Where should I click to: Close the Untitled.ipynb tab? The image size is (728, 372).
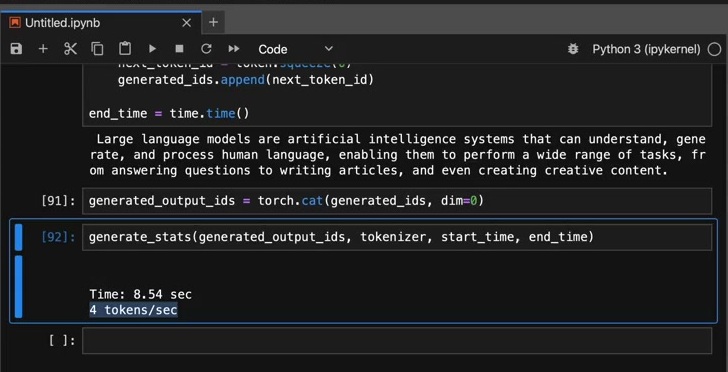click(x=187, y=23)
